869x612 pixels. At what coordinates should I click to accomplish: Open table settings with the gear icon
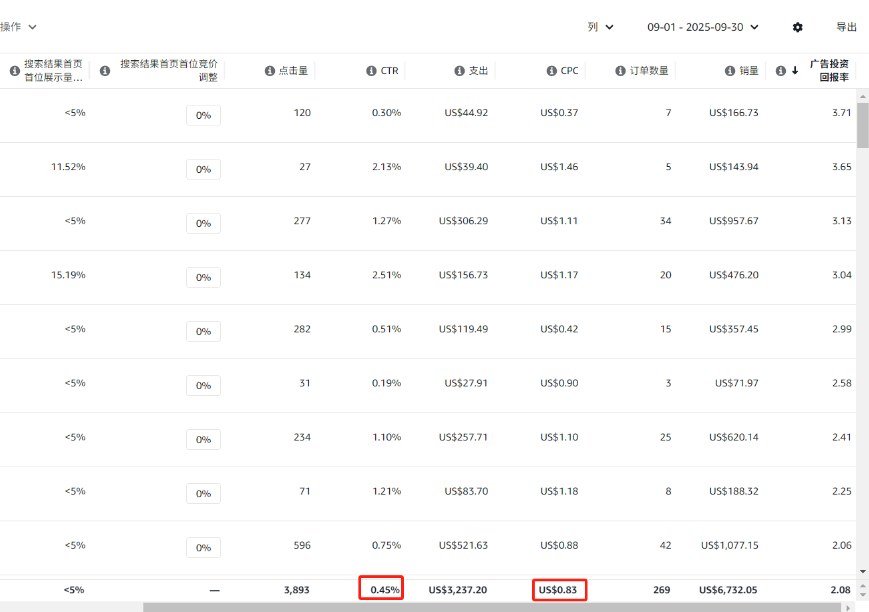click(797, 27)
